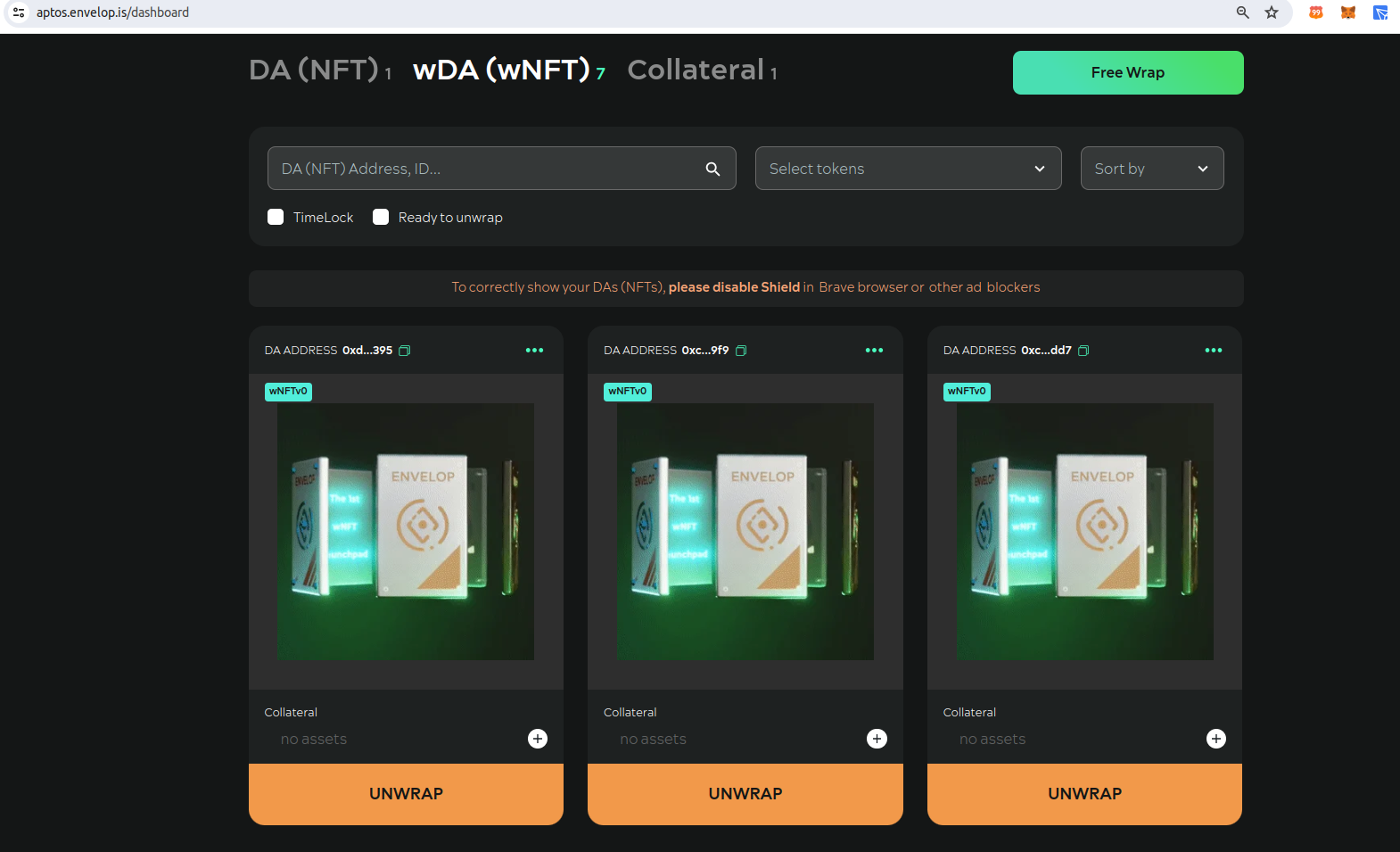Viewport: 1400px width, 852px height.
Task: Go to the Collateral tab
Action: (x=703, y=70)
